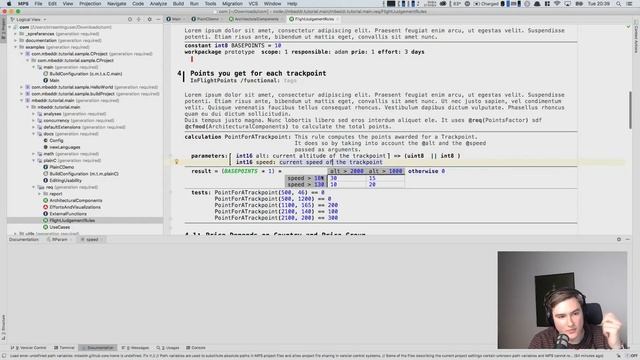Image resolution: width=640 pixels, height=360 pixels.
Task: Click the report folder icon
Action: (x=46, y=194)
